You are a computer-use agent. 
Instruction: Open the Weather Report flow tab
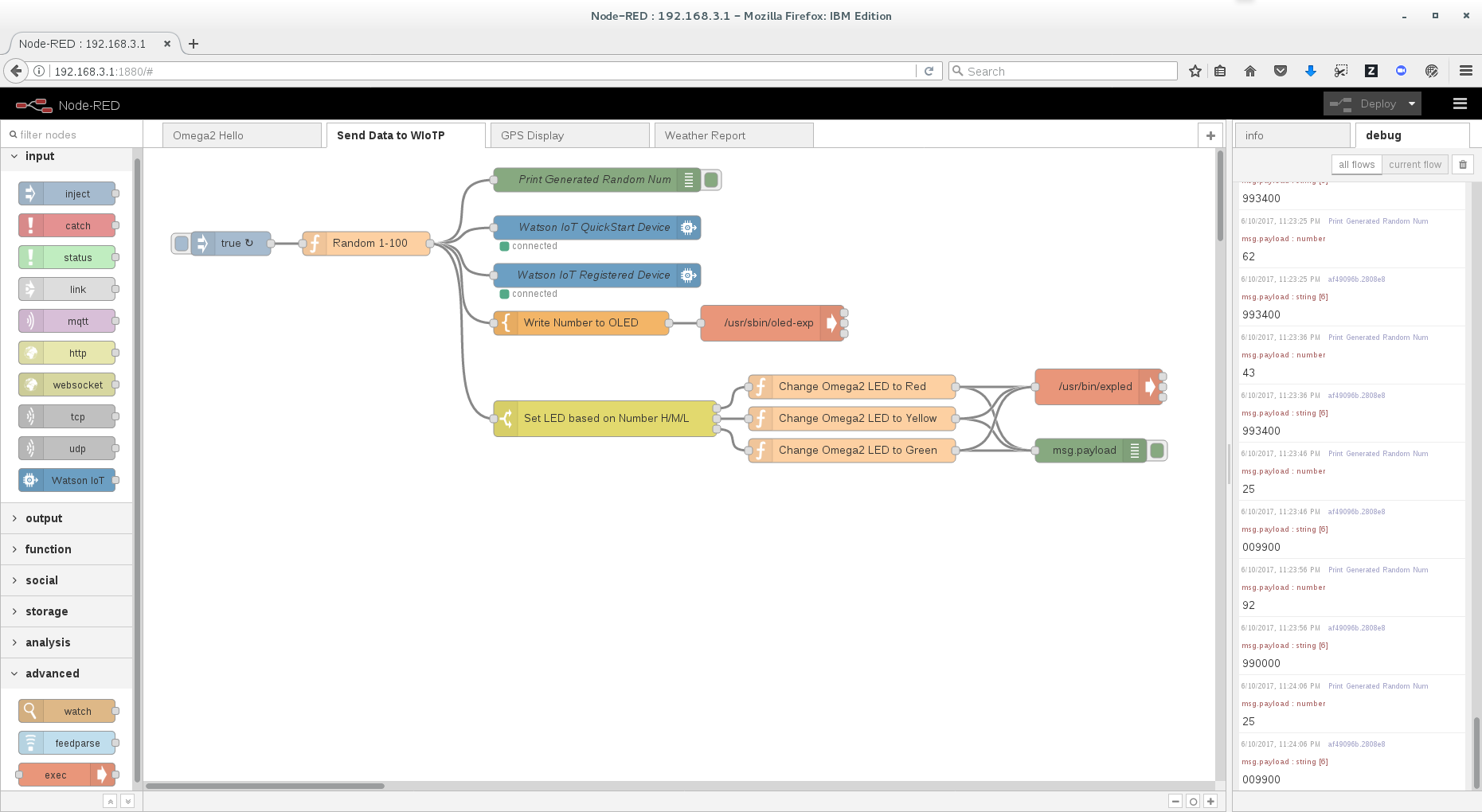pyautogui.click(x=734, y=135)
